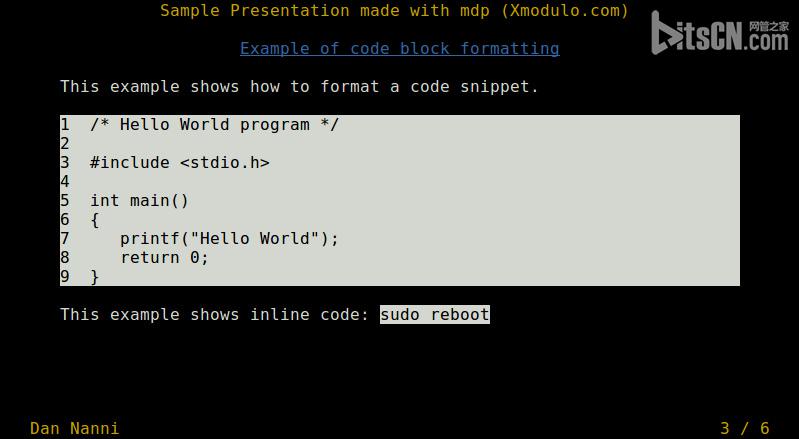Click the bitsCN.com watermark logo
Screen dimensions: 799x439
pos(720,33)
